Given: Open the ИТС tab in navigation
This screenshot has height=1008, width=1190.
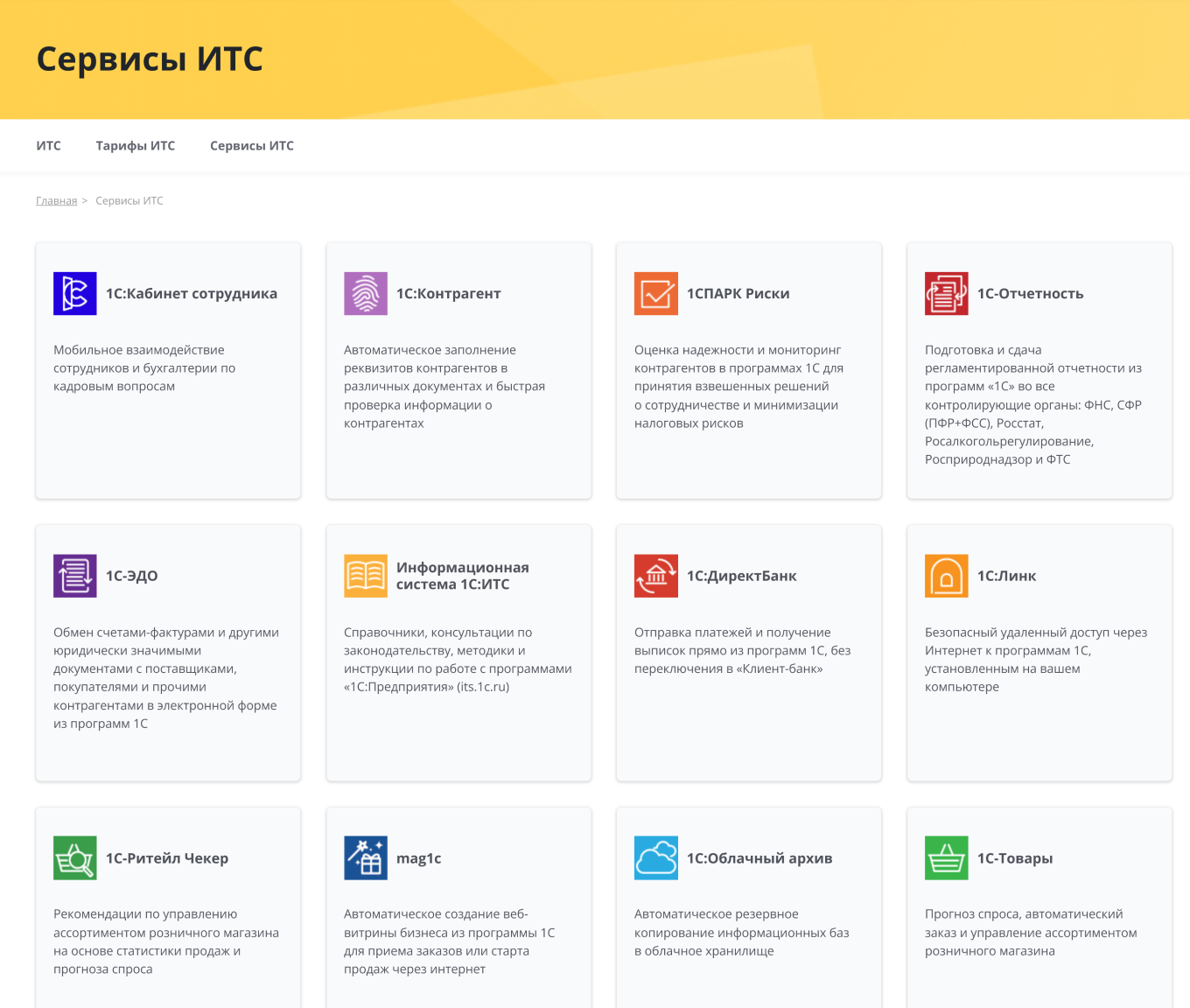Looking at the screenshot, I should 49,145.
